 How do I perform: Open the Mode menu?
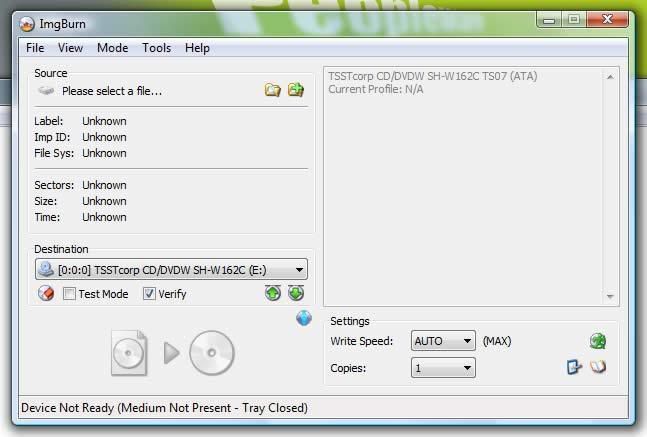coord(112,48)
